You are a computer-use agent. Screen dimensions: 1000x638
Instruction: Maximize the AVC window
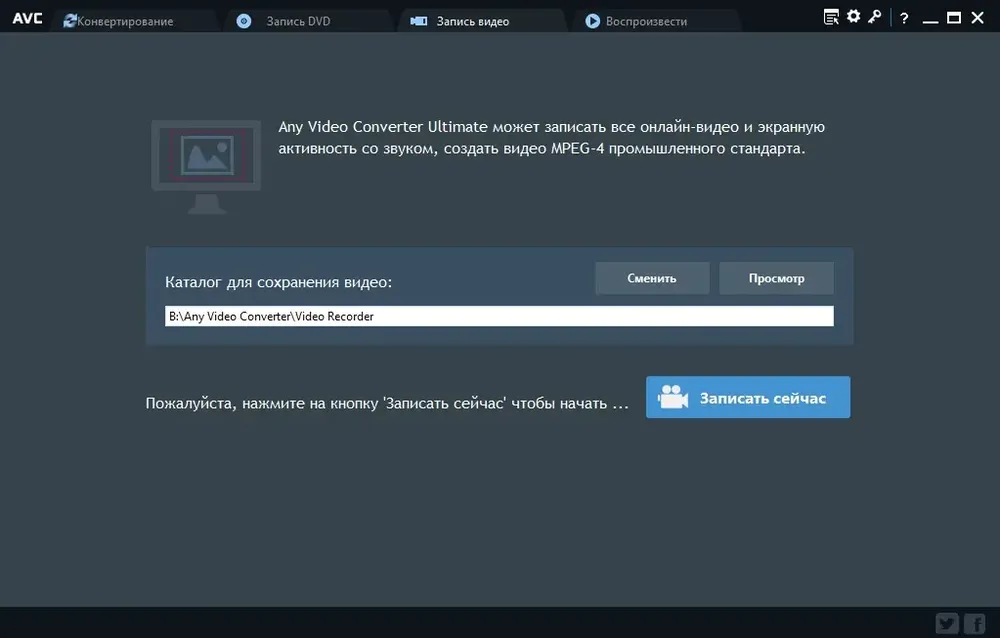pos(953,18)
